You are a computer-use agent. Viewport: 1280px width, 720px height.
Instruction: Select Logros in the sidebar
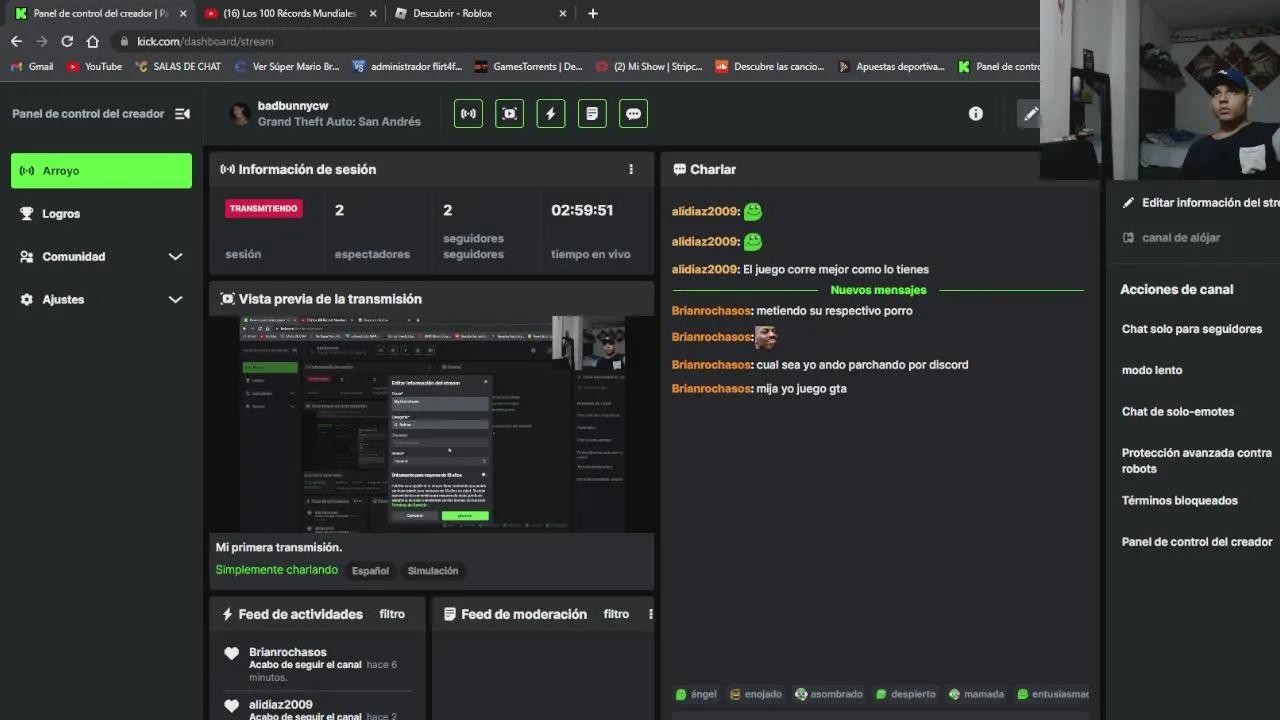click(x=61, y=214)
